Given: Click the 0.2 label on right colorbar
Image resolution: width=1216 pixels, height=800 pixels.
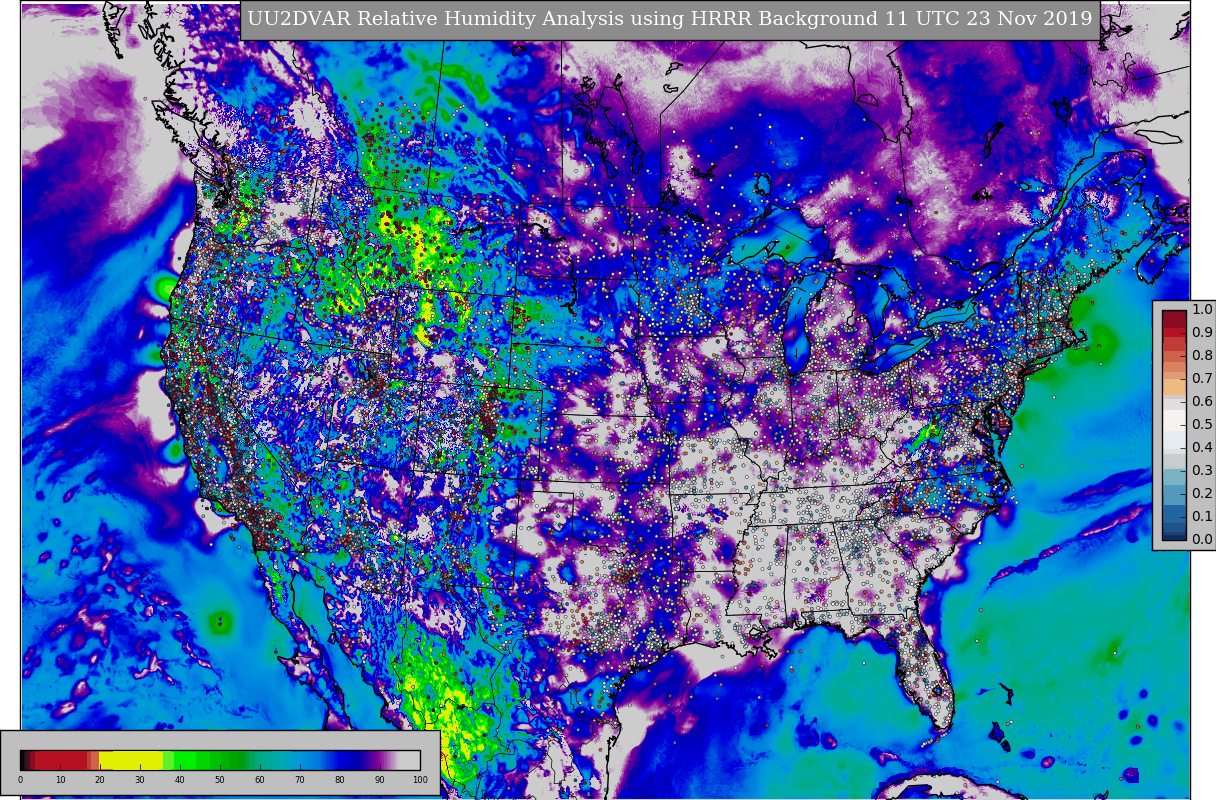Looking at the screenshot, I should (x=1202, y=493).
